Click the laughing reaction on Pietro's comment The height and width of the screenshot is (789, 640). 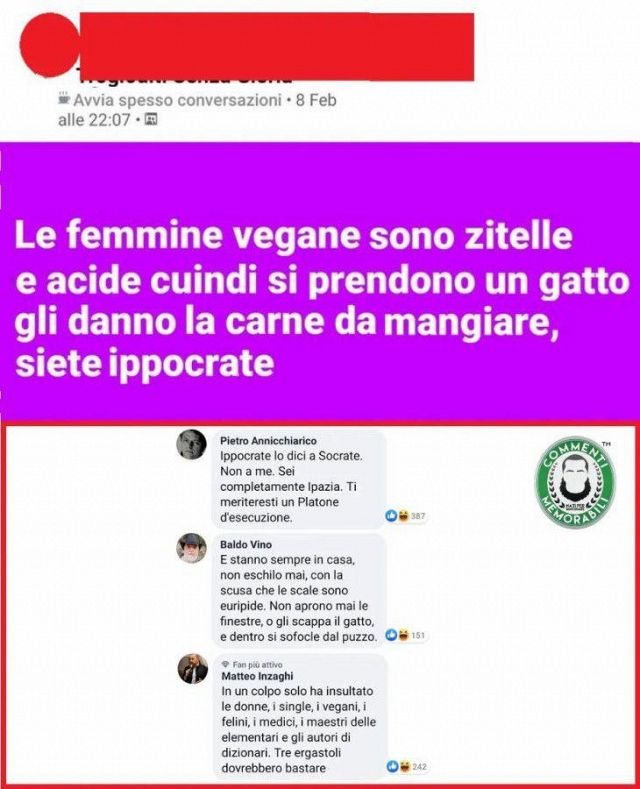click(403, 516)
